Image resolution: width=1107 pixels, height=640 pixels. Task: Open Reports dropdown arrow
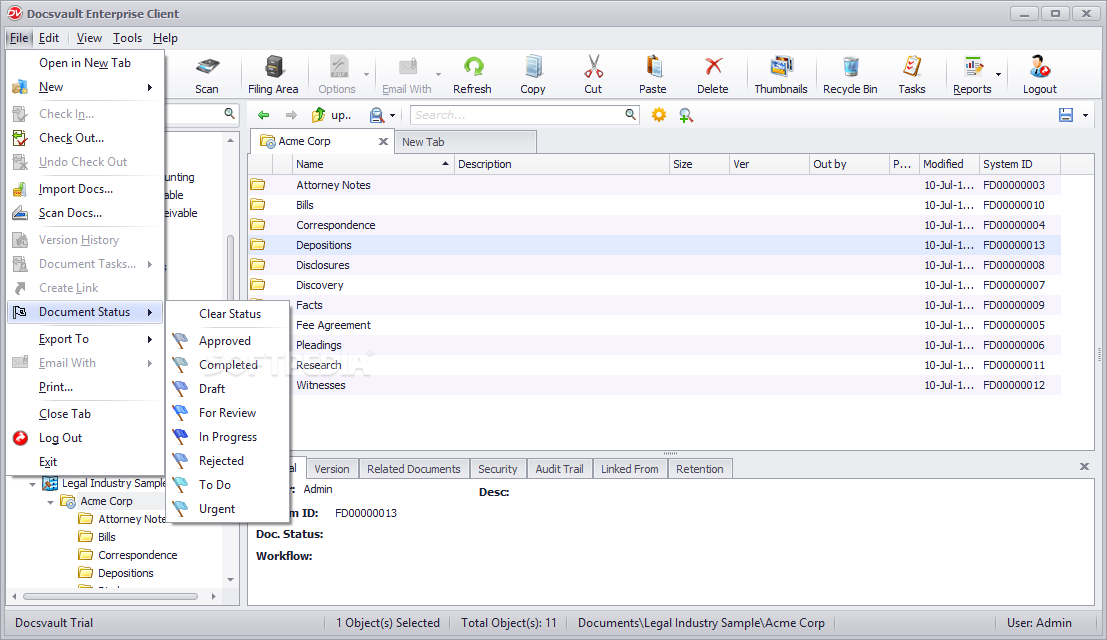pos(998,74)
